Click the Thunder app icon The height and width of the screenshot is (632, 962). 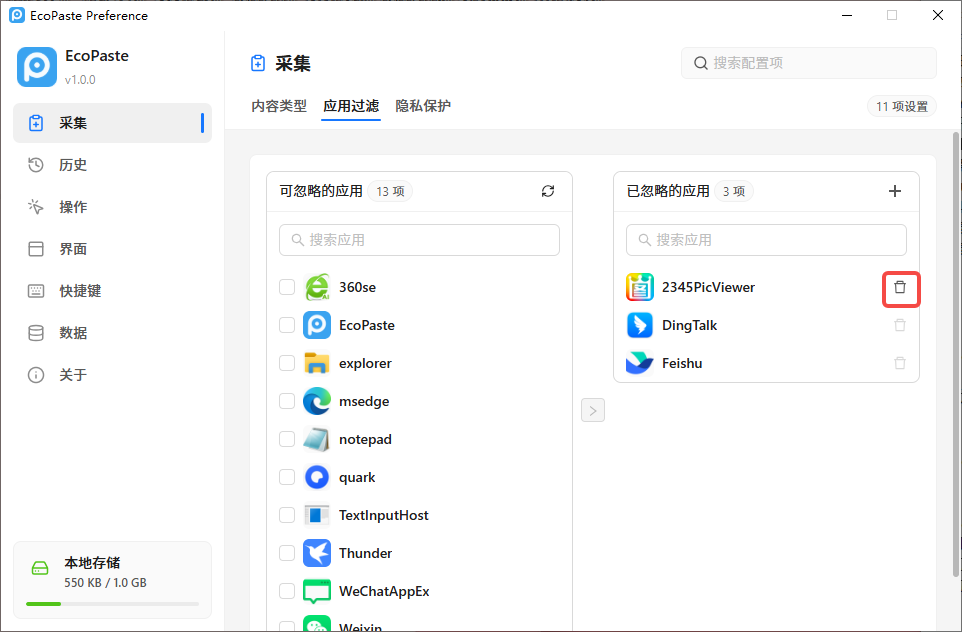317,553
